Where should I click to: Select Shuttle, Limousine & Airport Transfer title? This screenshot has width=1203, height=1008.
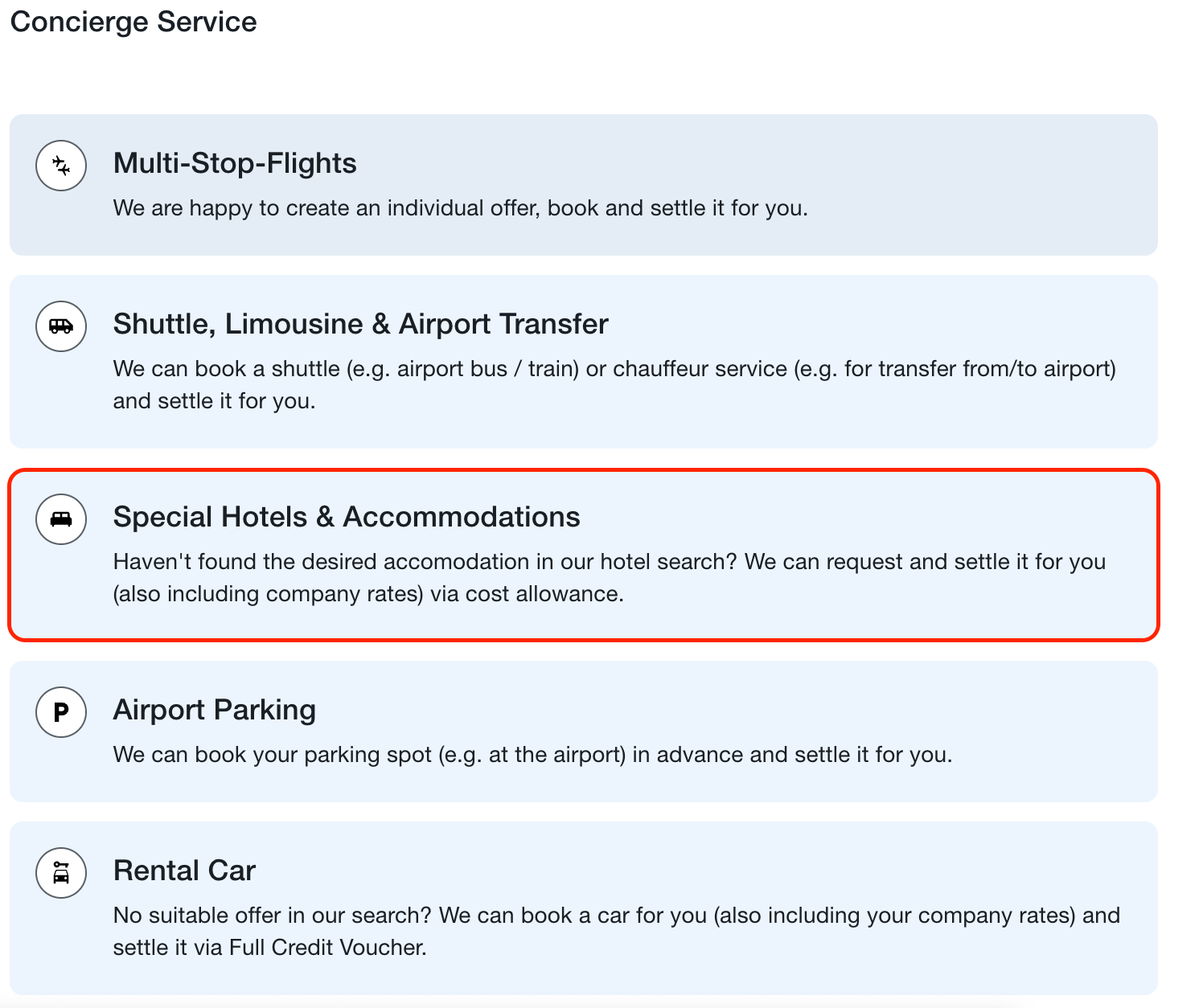(x=360, y=324)
